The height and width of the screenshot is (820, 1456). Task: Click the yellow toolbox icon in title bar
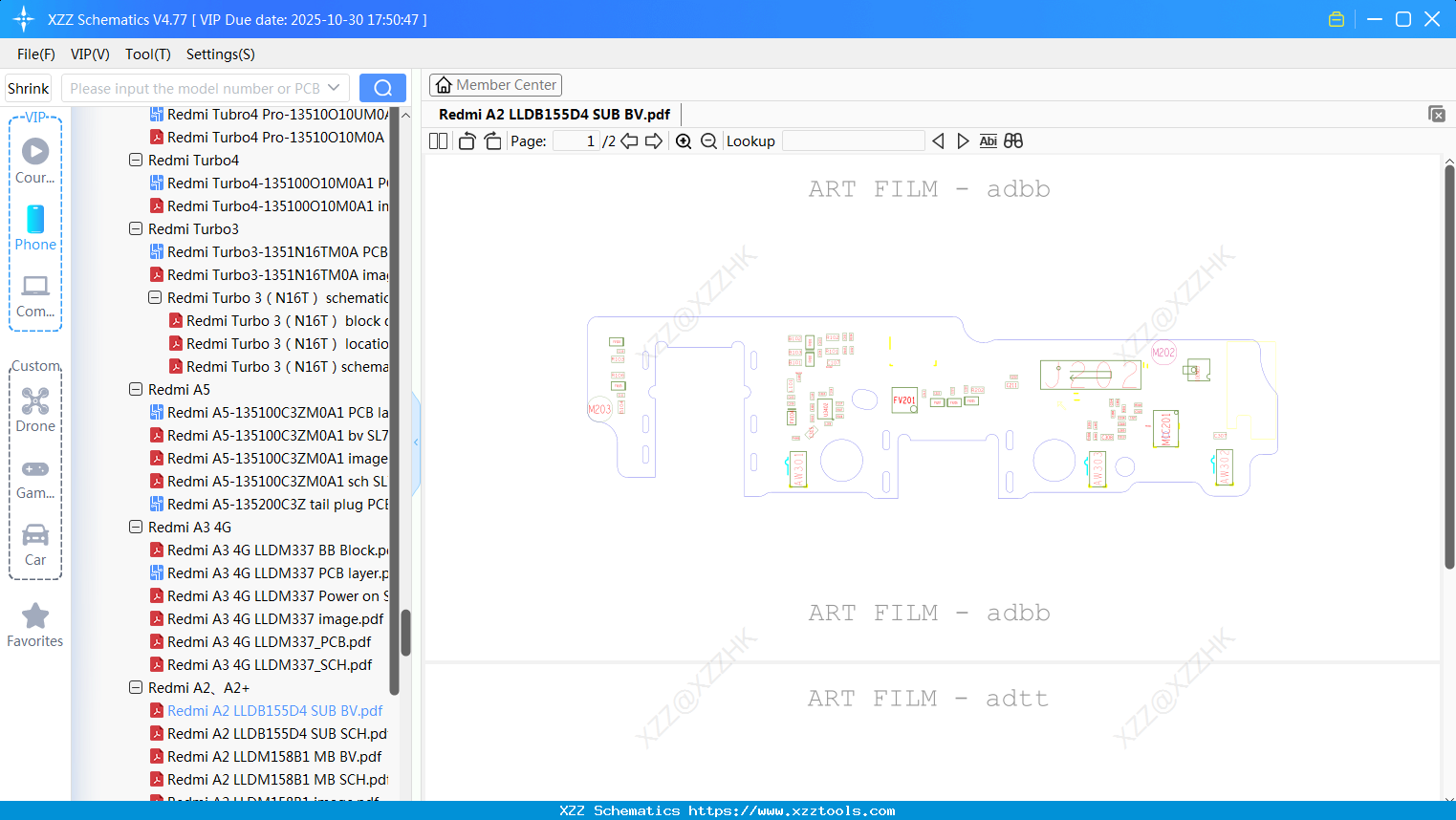pyautogui.click(x=1336, y=19)
